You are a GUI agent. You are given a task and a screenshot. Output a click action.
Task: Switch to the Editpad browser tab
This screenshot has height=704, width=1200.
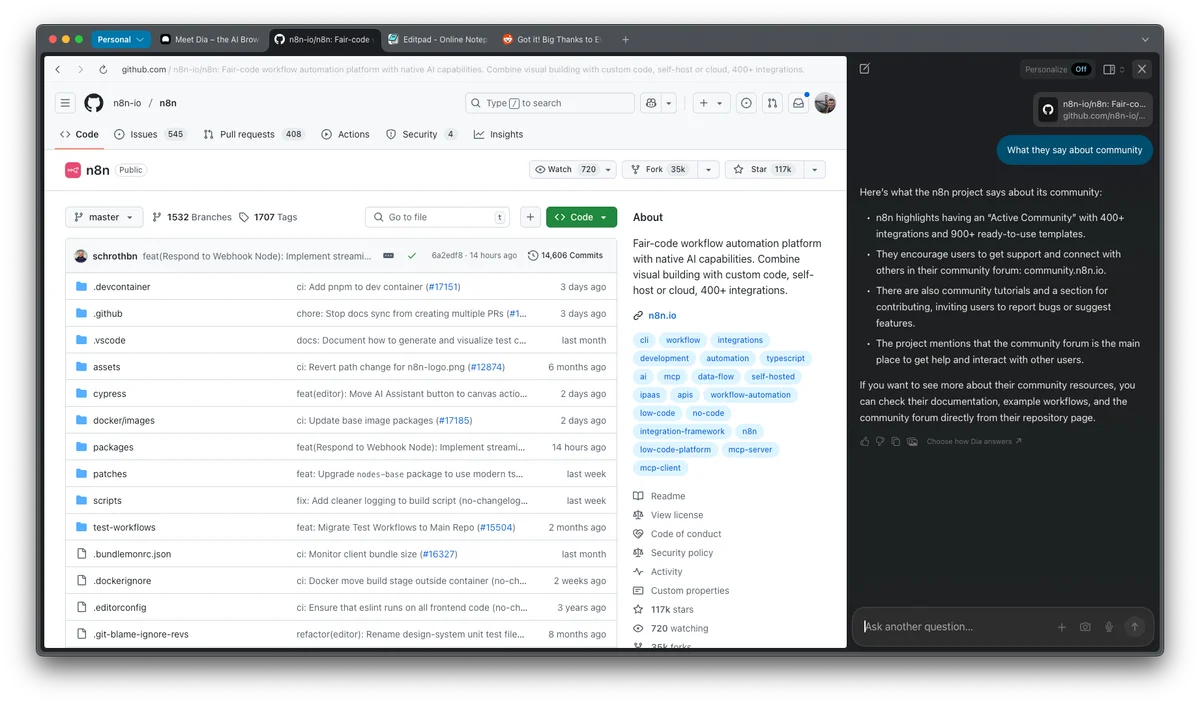click(x=439, y=40)
